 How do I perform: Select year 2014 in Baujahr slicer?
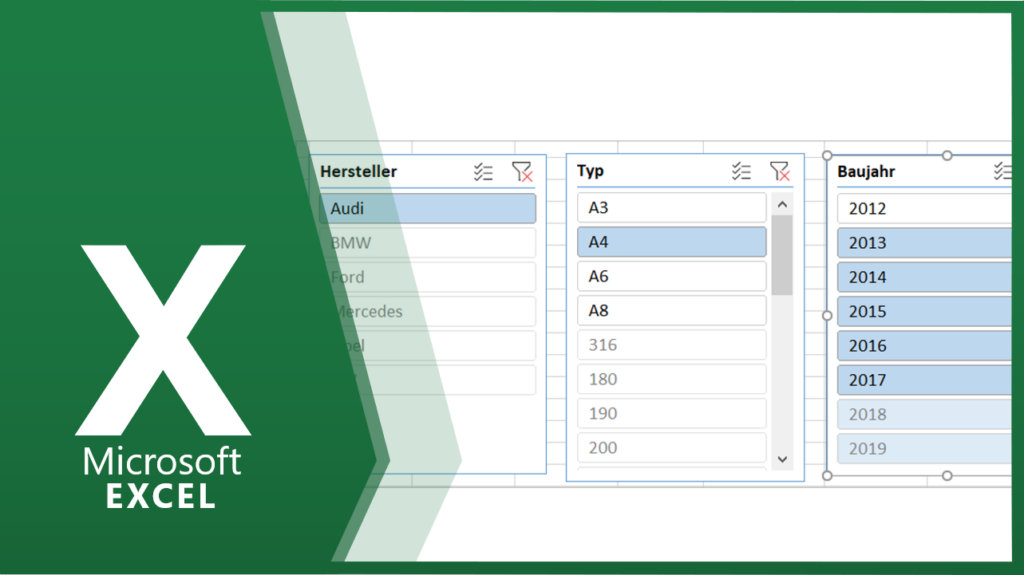(924, 277)
